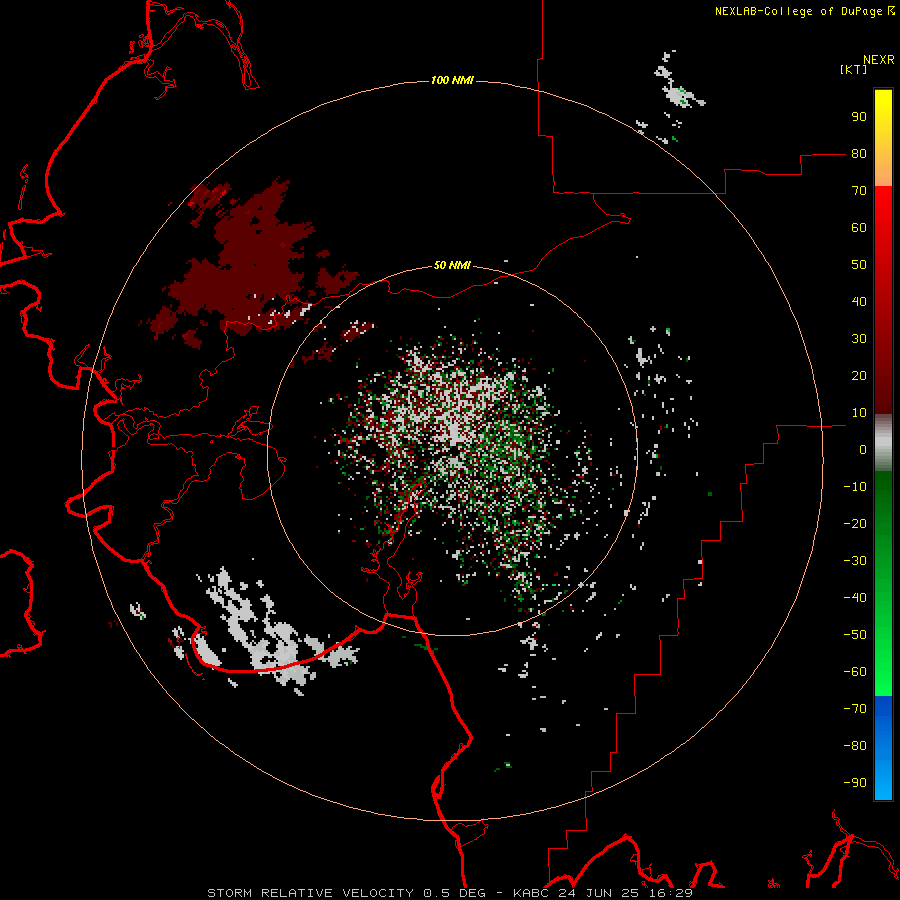Click the NEXLAB-College of DuPage credit text

pos(804,11)
